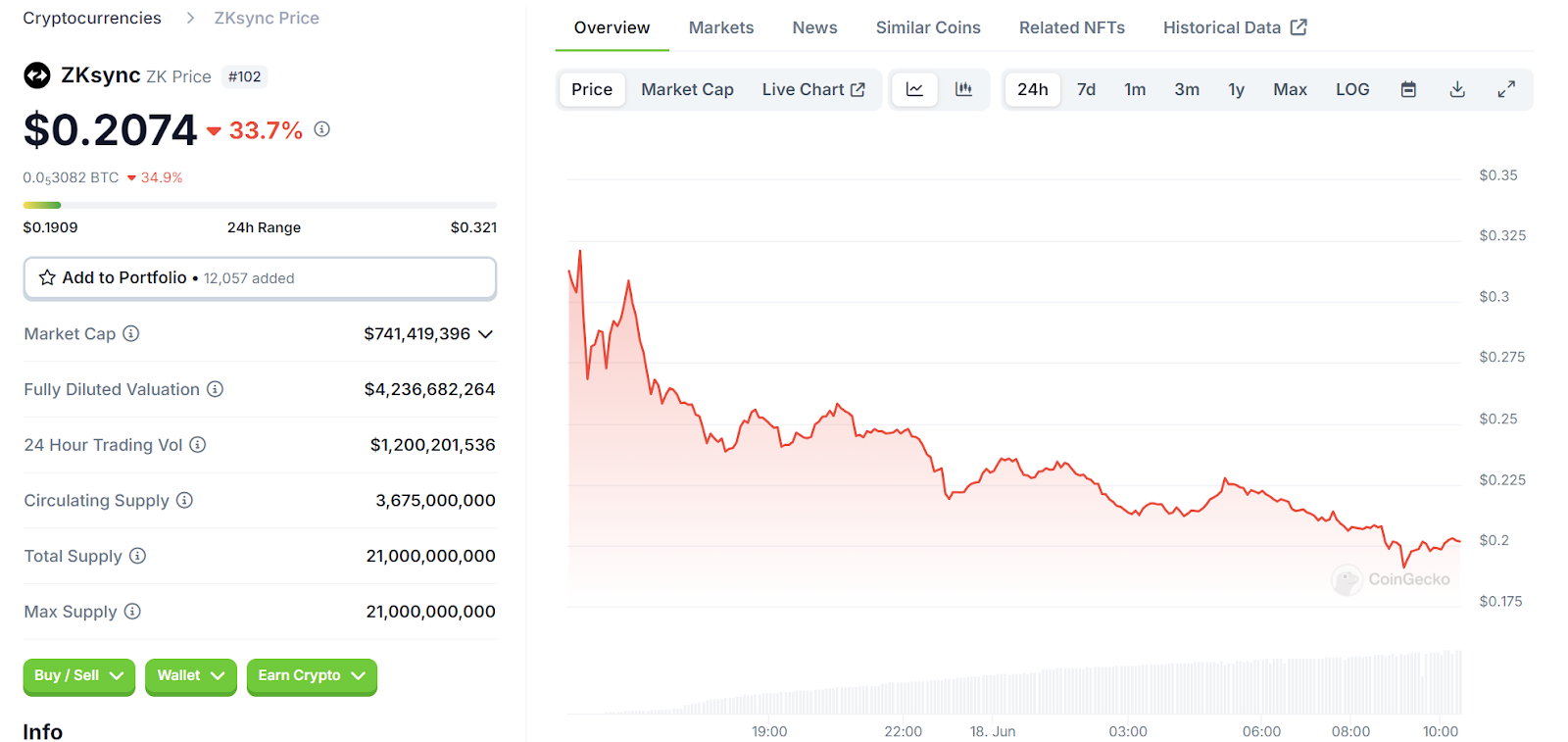Open the Earn Crypto dropdown

pyautogui.click(x=312, y=676)
